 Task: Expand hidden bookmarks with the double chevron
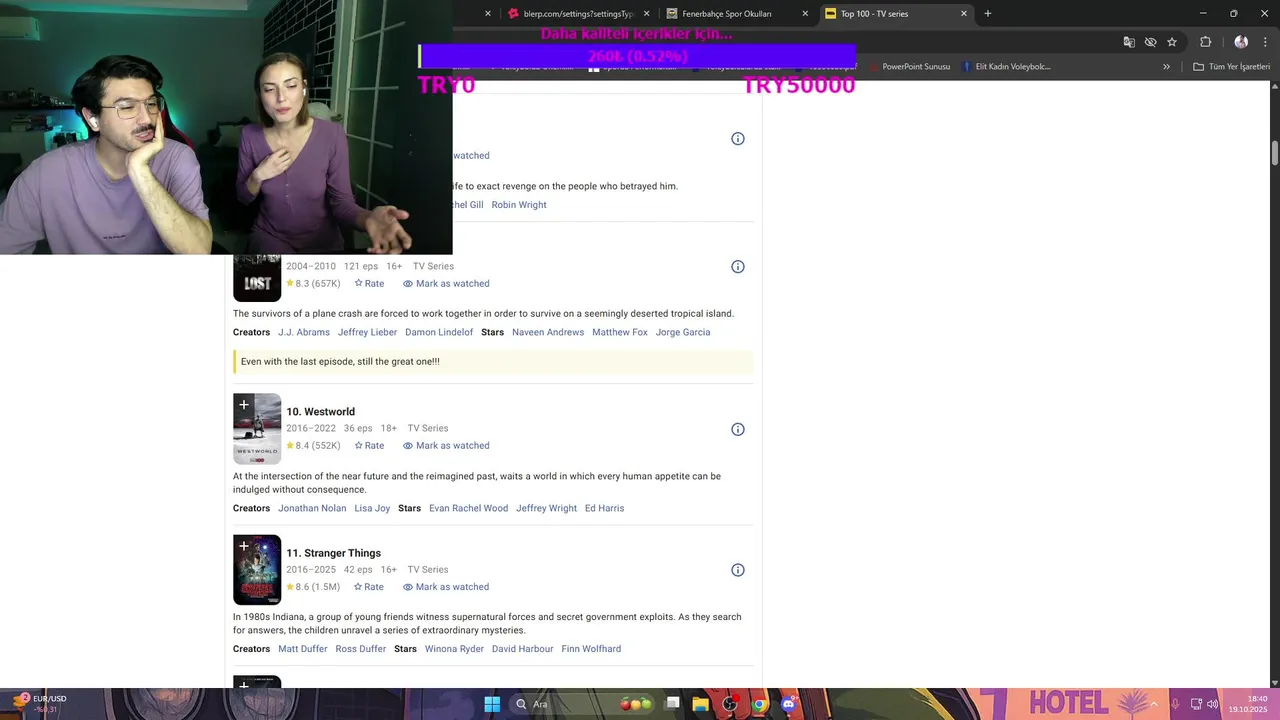tap(1166, 67)
